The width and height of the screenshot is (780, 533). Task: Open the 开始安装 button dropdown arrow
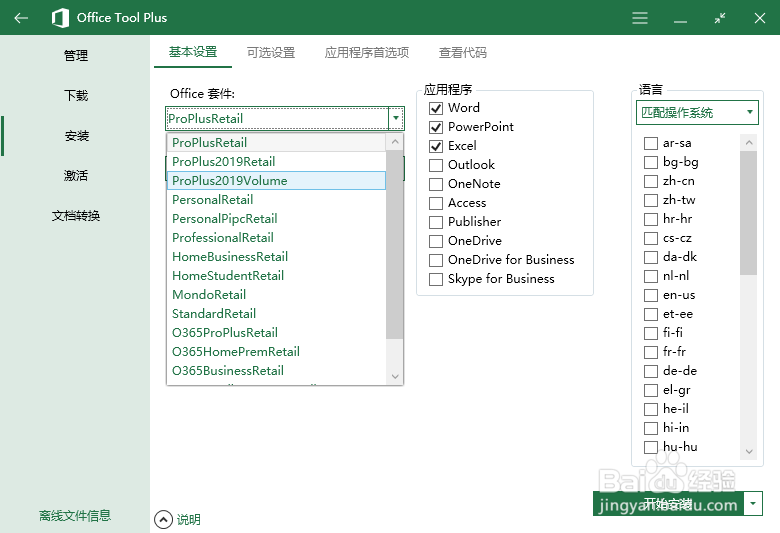pyautogui.click(x=753, y=504)
